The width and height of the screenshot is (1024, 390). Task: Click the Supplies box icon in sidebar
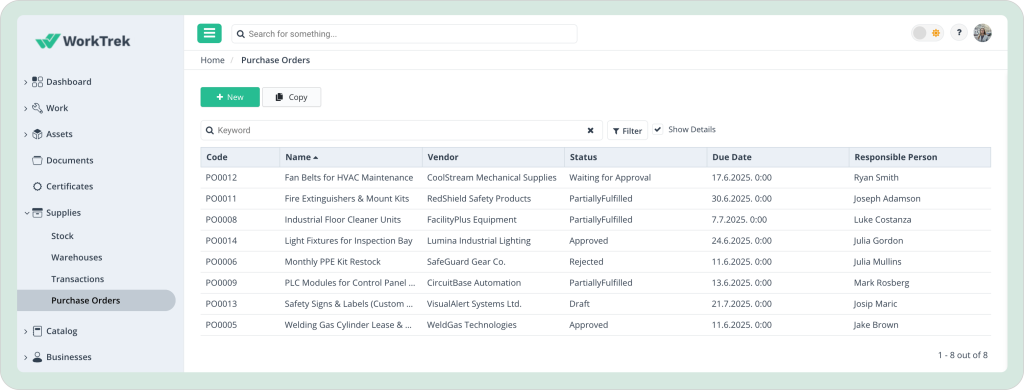[37, 212]
